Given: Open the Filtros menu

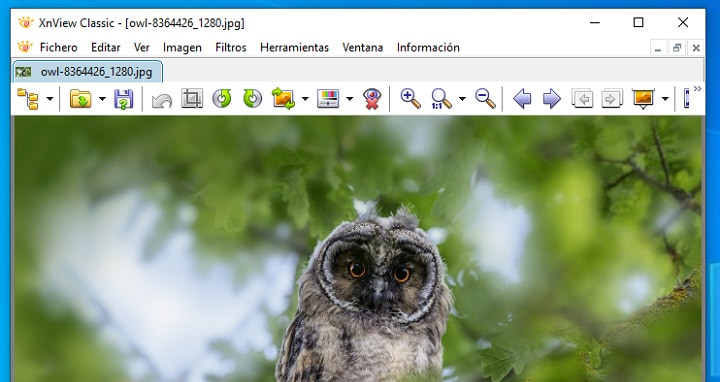Looking at the screenshot, I should click(231, 47).
